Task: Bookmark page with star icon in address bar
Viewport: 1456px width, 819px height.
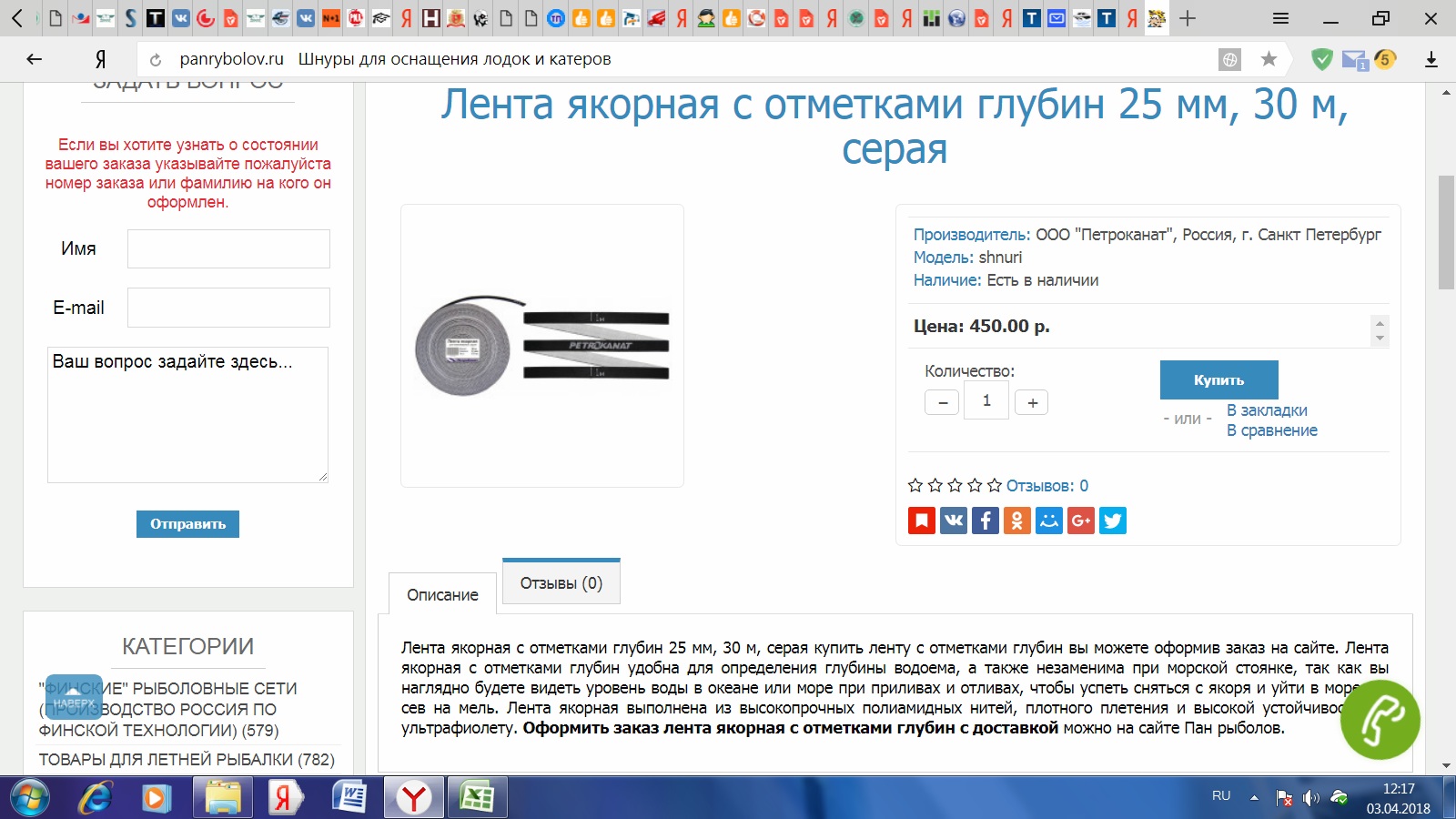Action: pyautogui.click(x=1269, y=59)
